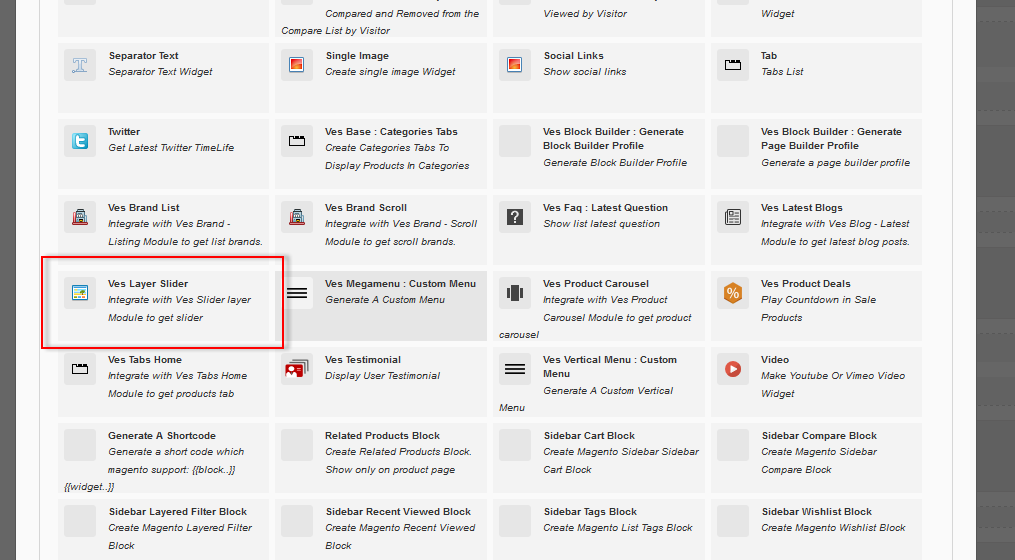Click the Ves Megamenu hamburger icon

tap(297, 293)
